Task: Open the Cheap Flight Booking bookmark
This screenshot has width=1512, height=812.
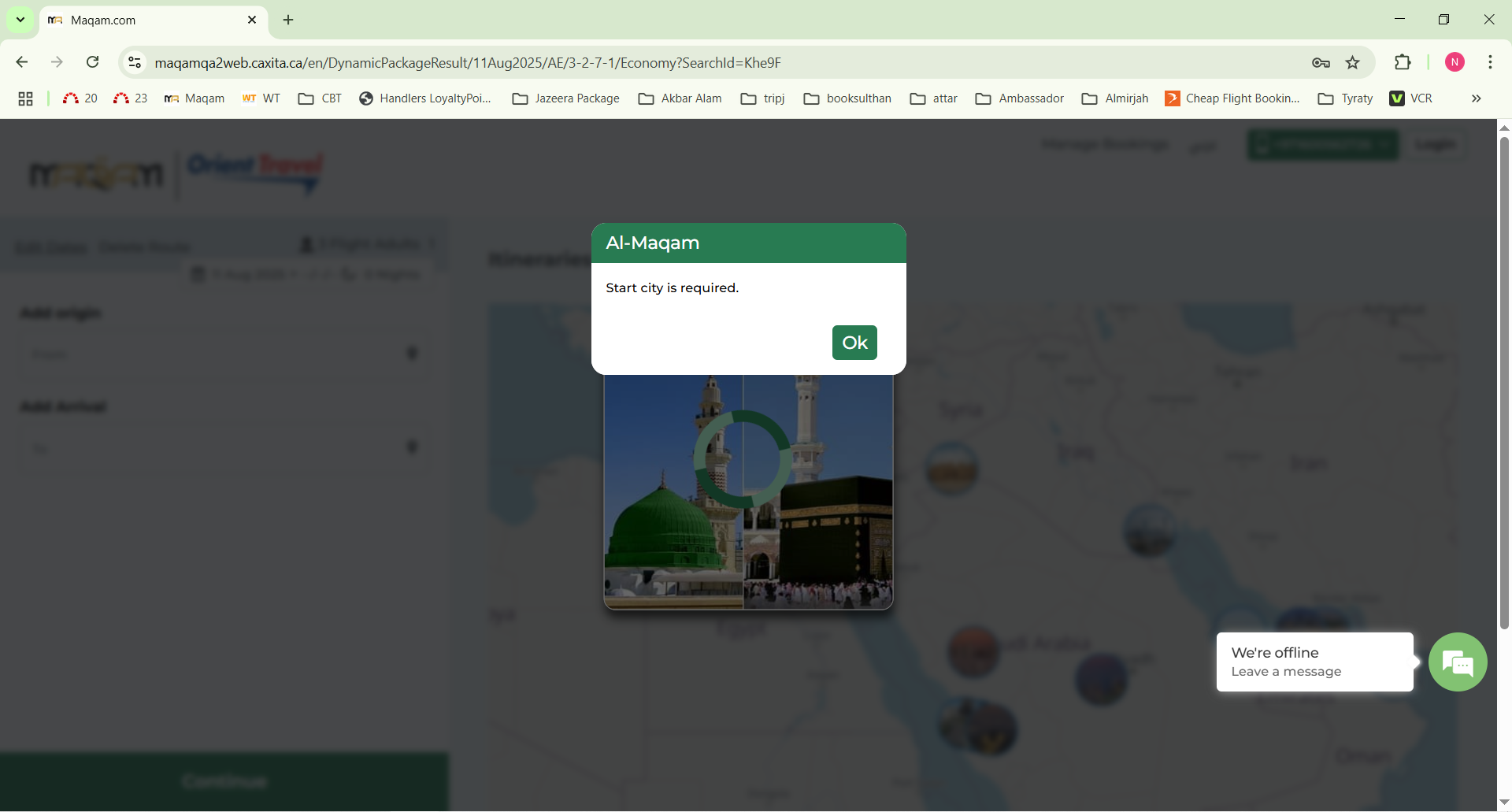Action: tap(1232, 98)
